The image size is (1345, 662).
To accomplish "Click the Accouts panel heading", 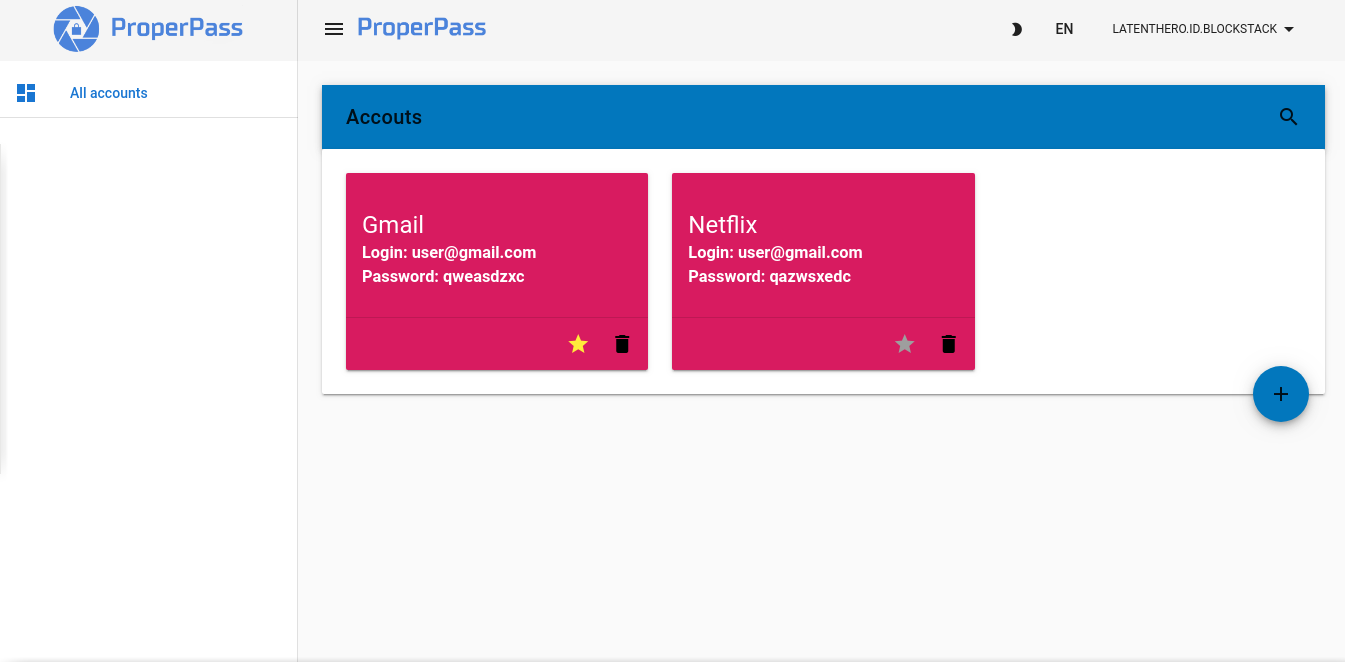I will 384,117.
